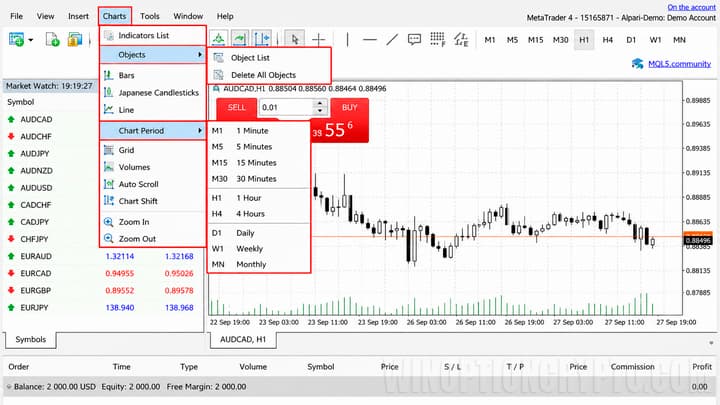720x405 pixels.
Task: Switch the timeframe to D1 on the toolbar
Action: pos(631,40)
